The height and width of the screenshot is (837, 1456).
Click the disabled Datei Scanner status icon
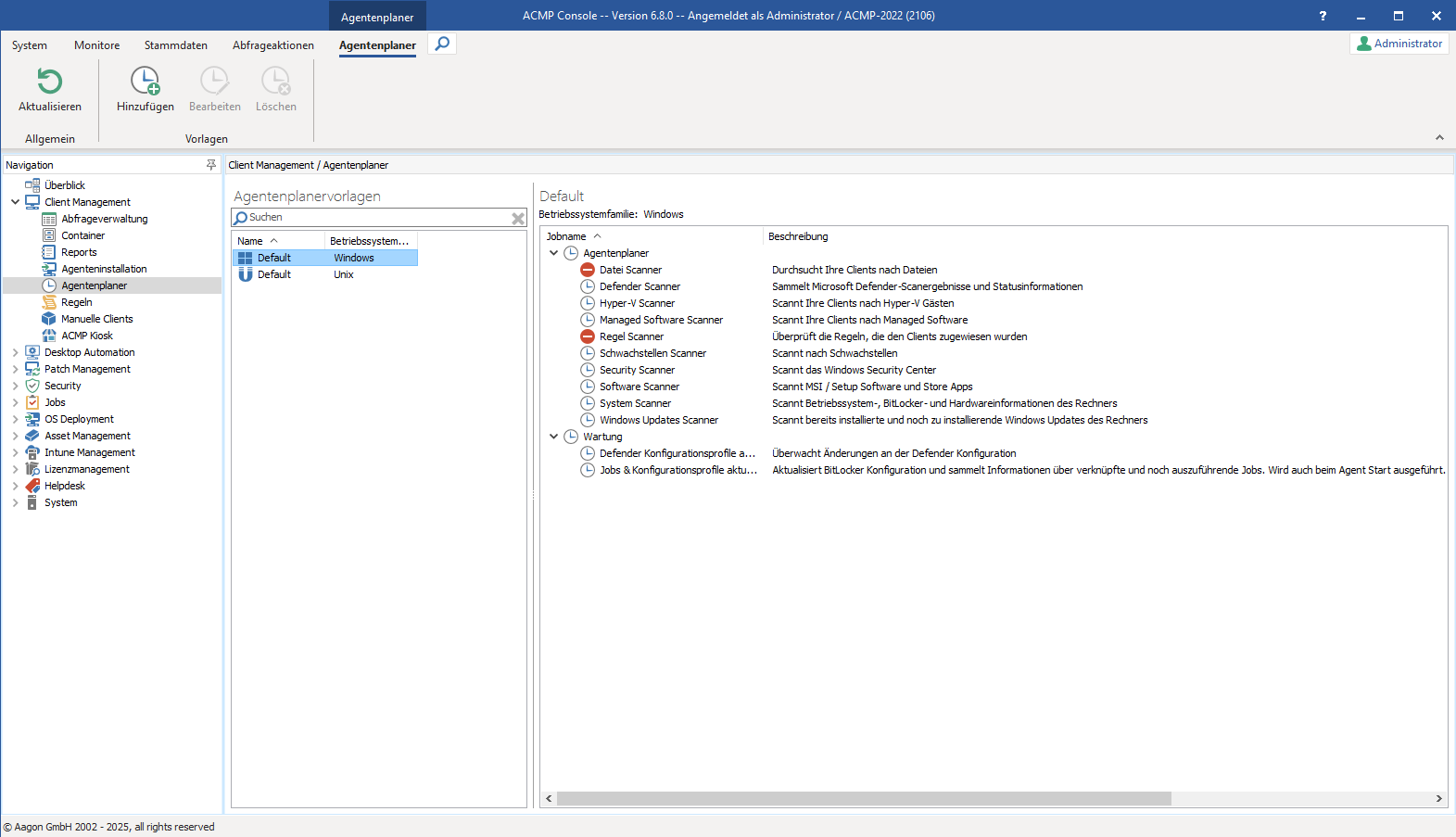click(588, 270)
